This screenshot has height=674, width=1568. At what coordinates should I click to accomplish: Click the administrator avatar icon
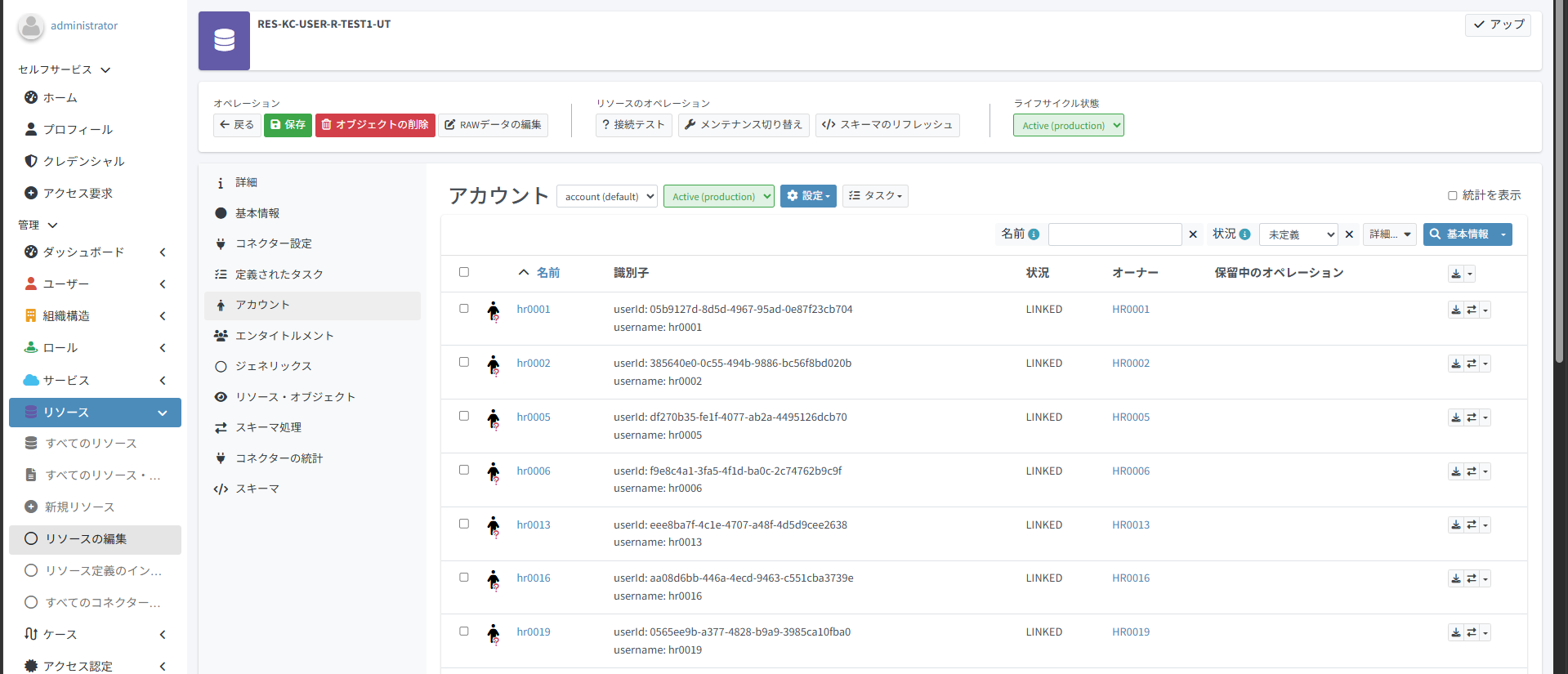31,26
